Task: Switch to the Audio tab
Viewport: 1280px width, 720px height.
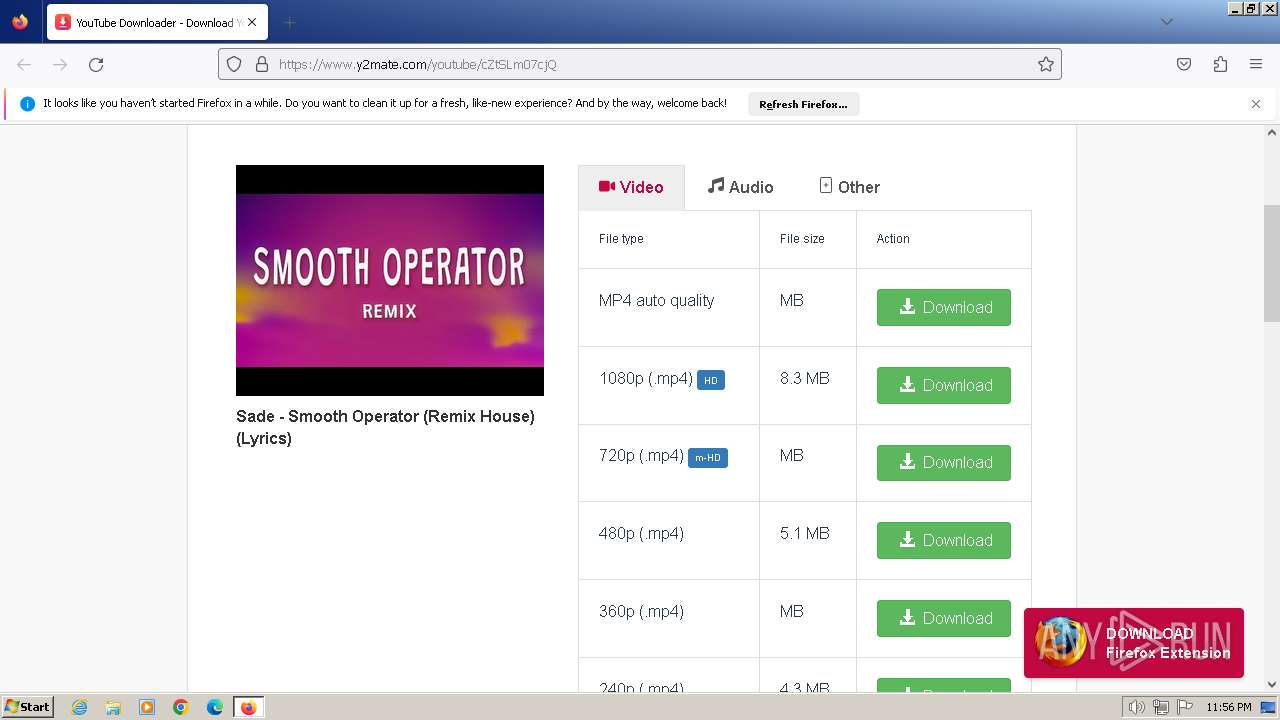Action: click(x=740, y=187)
